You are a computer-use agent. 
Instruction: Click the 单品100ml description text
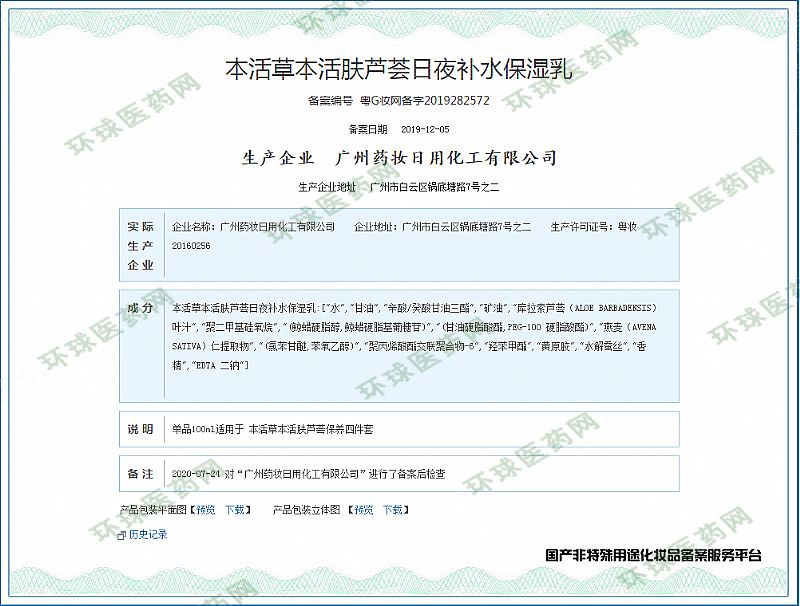272,429
